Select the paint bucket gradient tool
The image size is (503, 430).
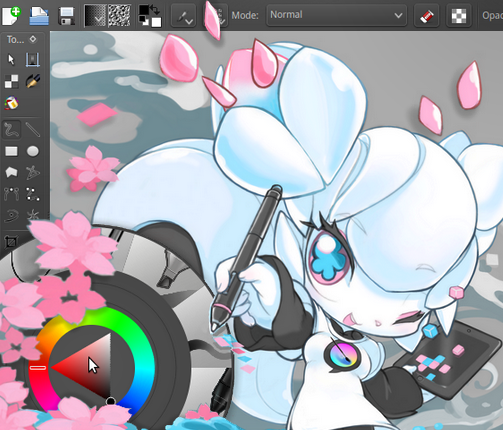(x=11, y=103)
